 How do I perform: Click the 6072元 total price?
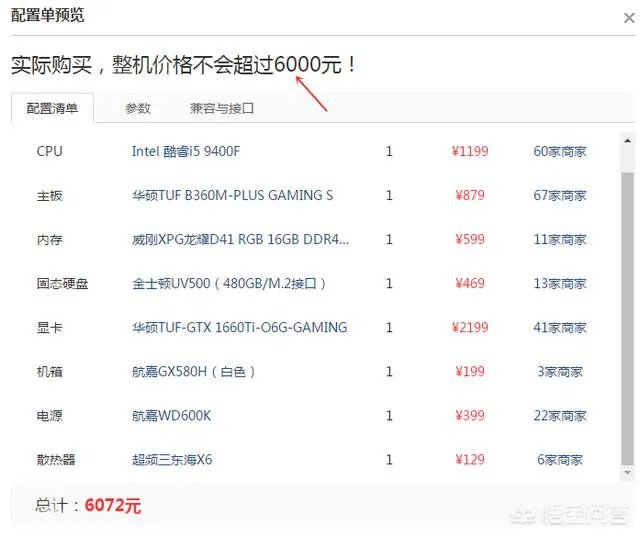113,506
